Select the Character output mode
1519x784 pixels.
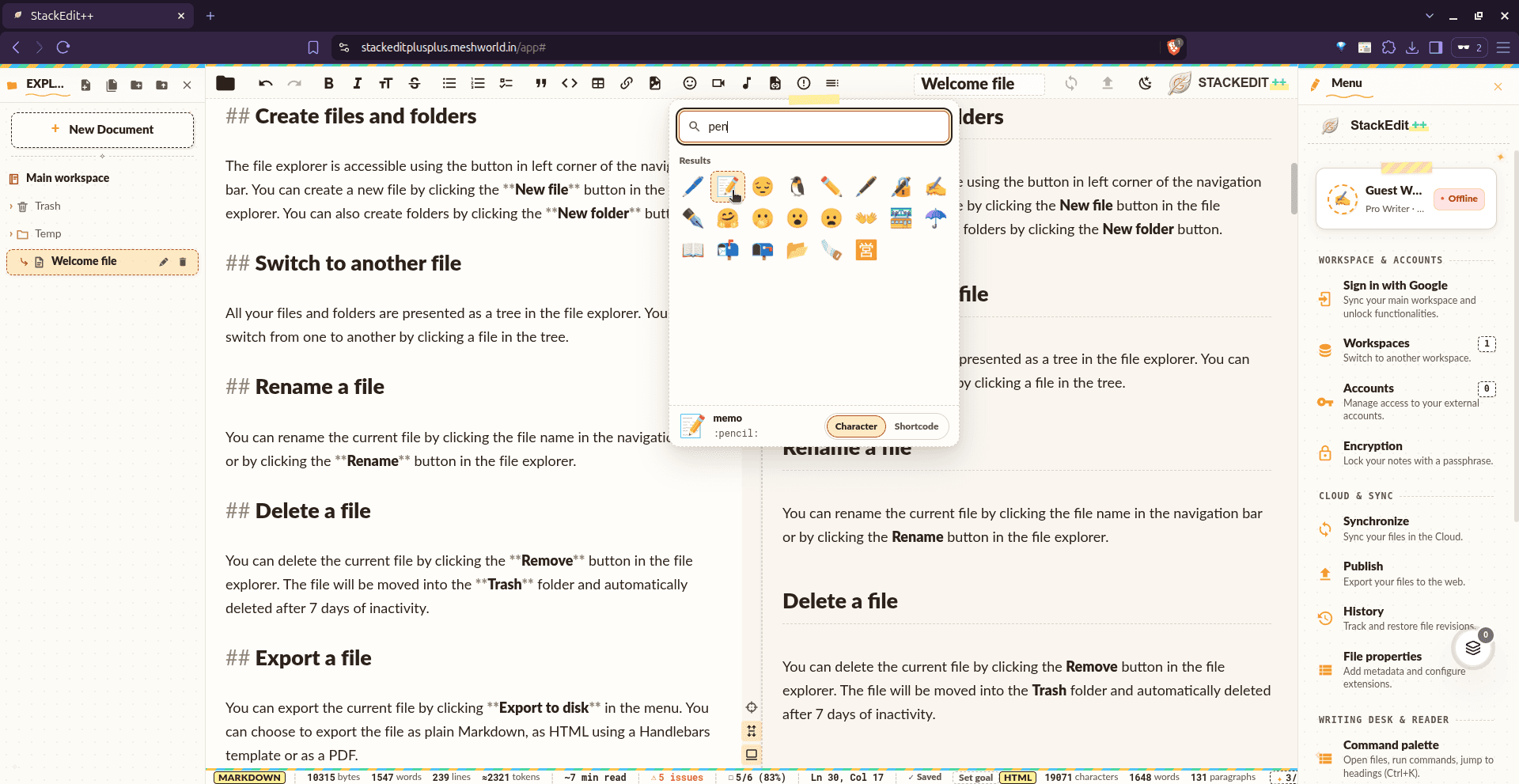(x=856, y=426)
